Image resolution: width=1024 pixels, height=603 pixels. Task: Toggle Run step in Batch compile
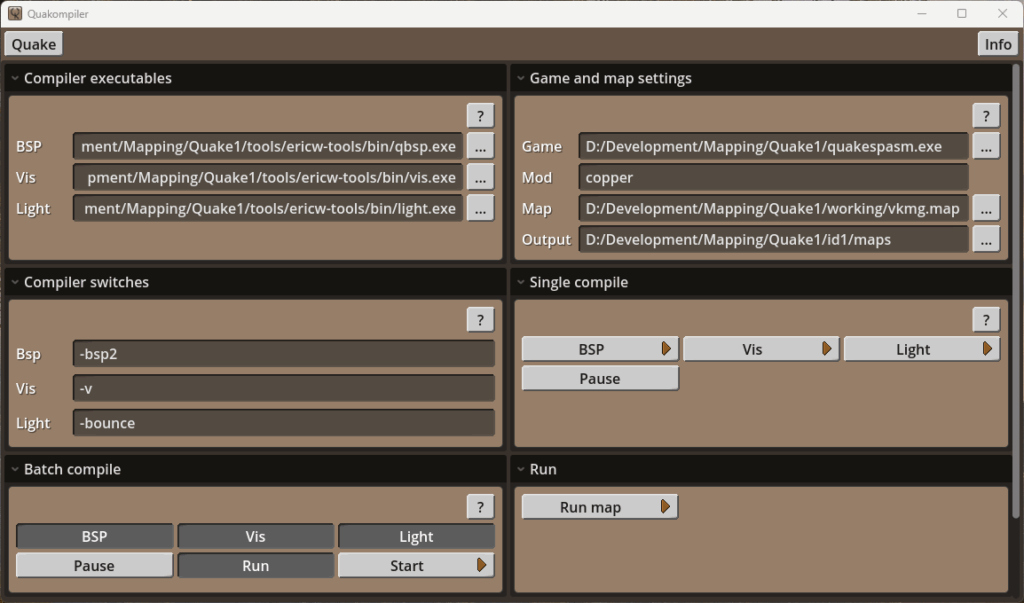[x=255, y=566]
